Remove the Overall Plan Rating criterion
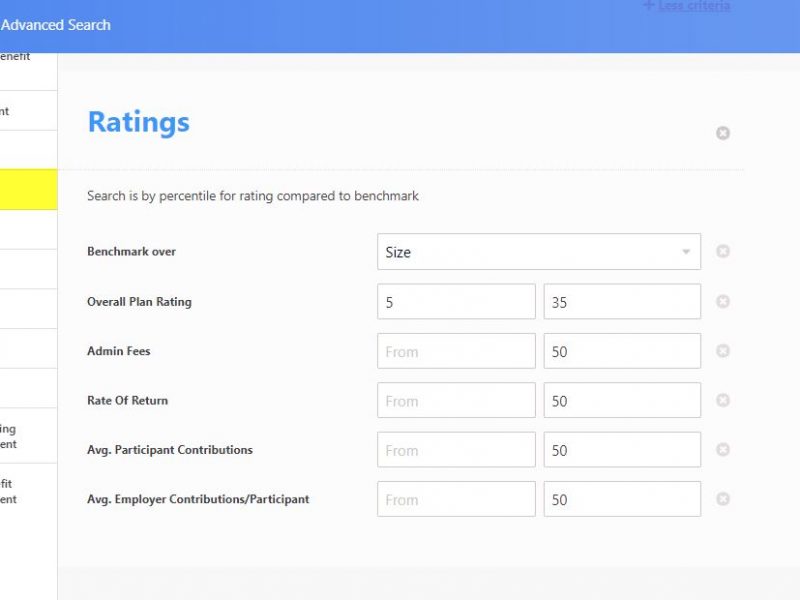800x600 pixels. pyautogui.click(x=723, y=301)
